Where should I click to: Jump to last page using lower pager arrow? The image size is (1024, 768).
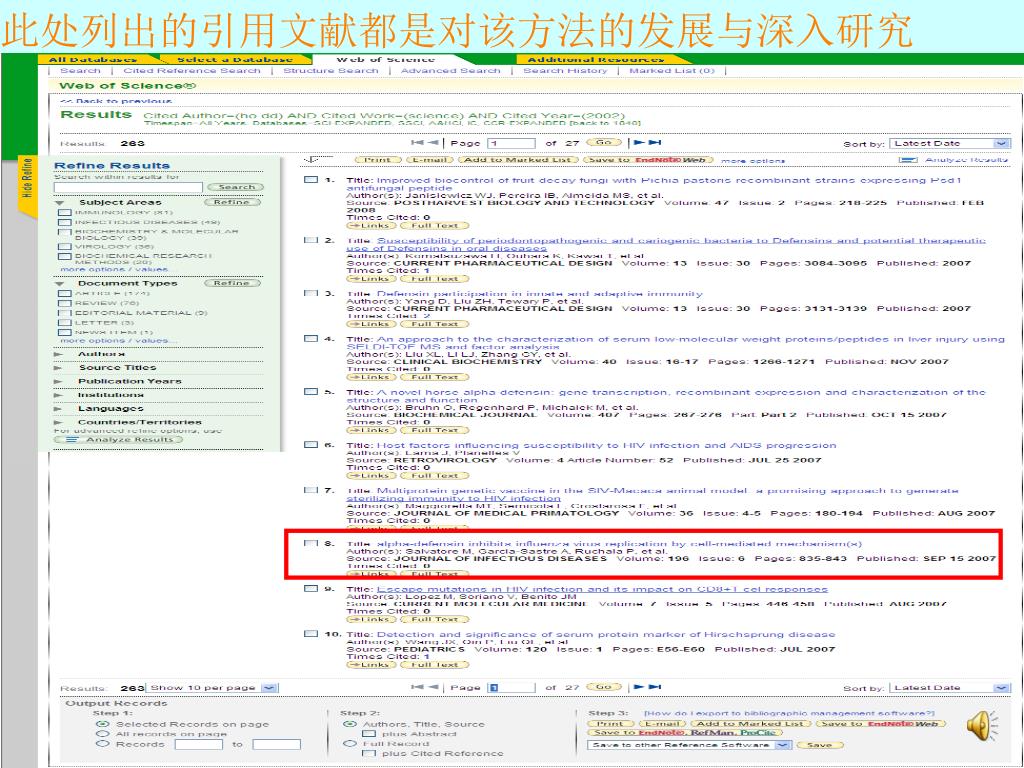pos(655,686)
